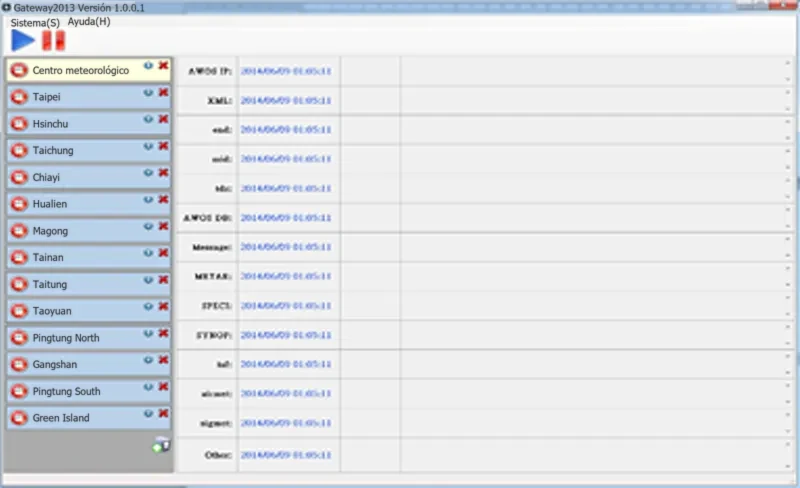This screenshot has width=800, height=488.
Task: Click the 'Message:' row label
Action: coord(212,247)
